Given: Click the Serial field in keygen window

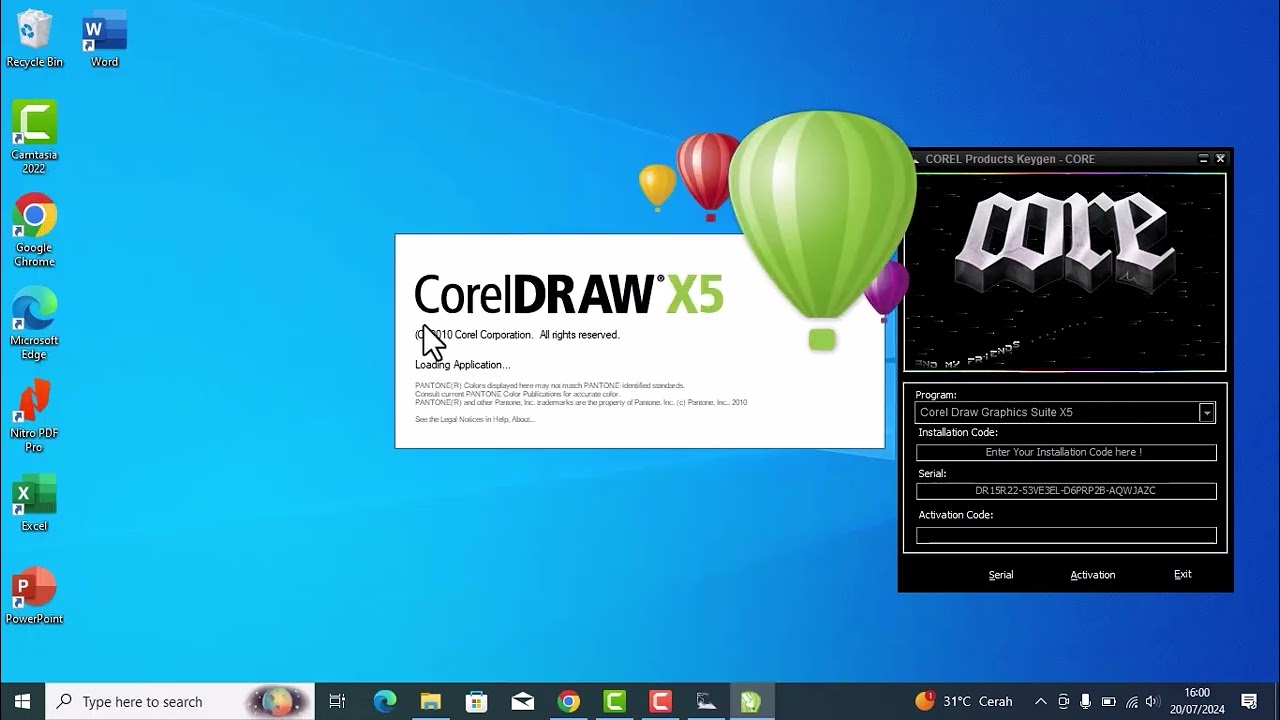Looking at the screenshot, I should pyautogui.click(x=1066, y=491).
